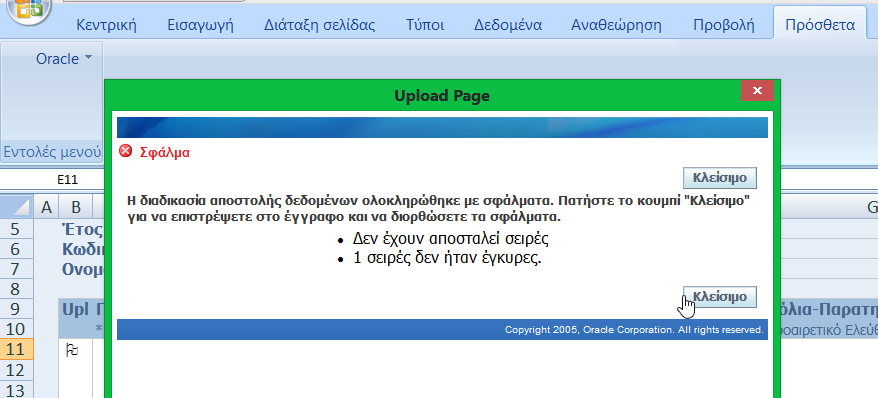Click the Εντολές μενού group label
Screen dimensions: 878x398
point(52,152)
